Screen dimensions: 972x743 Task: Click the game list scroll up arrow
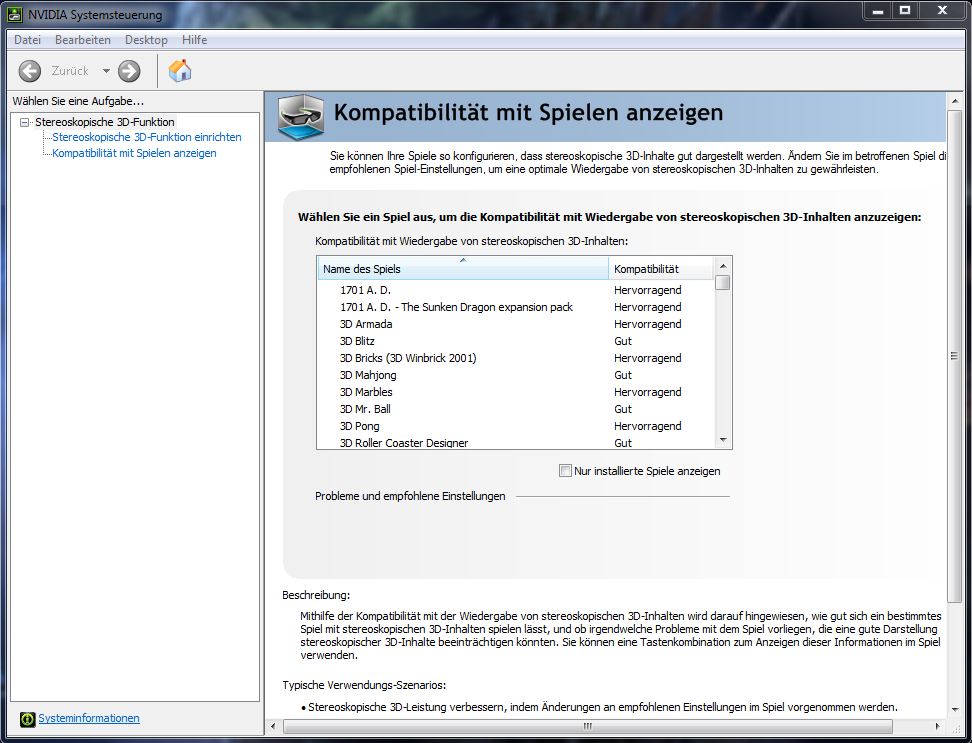(723, 266)
